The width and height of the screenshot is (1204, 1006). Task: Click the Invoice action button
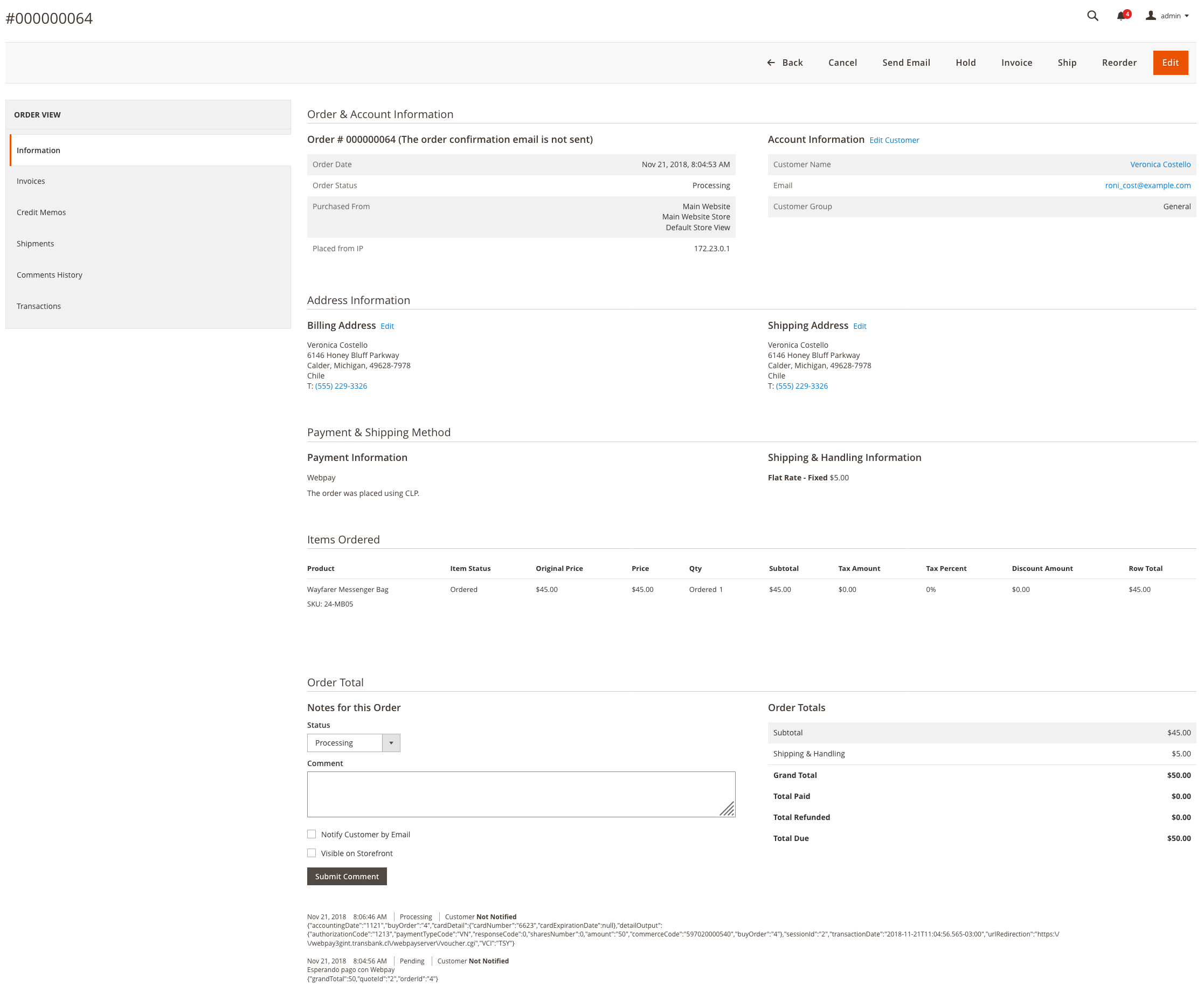pyautogui.click(x=1016, y=63)
